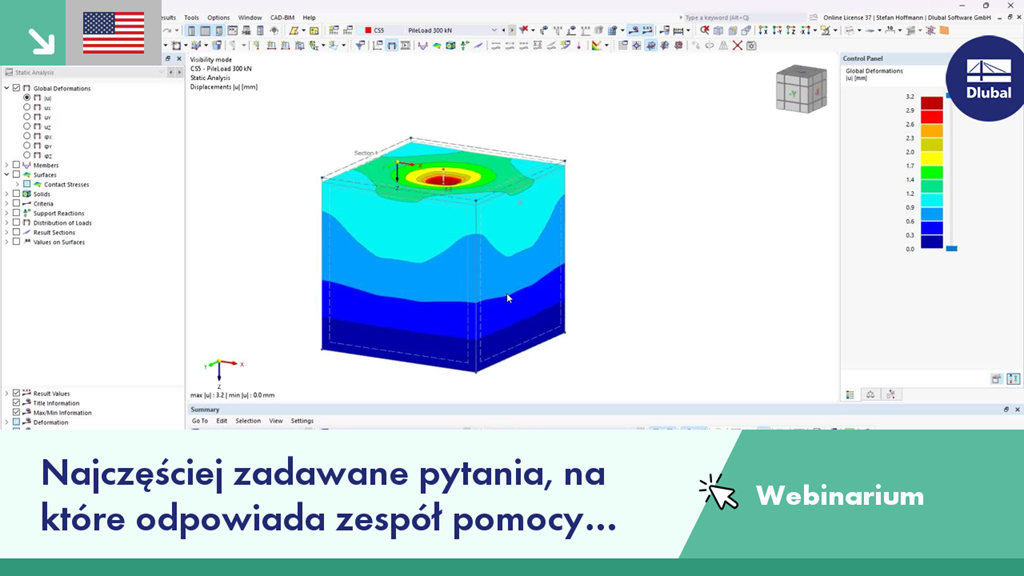
Task: Click the view along X axis icon
Action: 763,30
